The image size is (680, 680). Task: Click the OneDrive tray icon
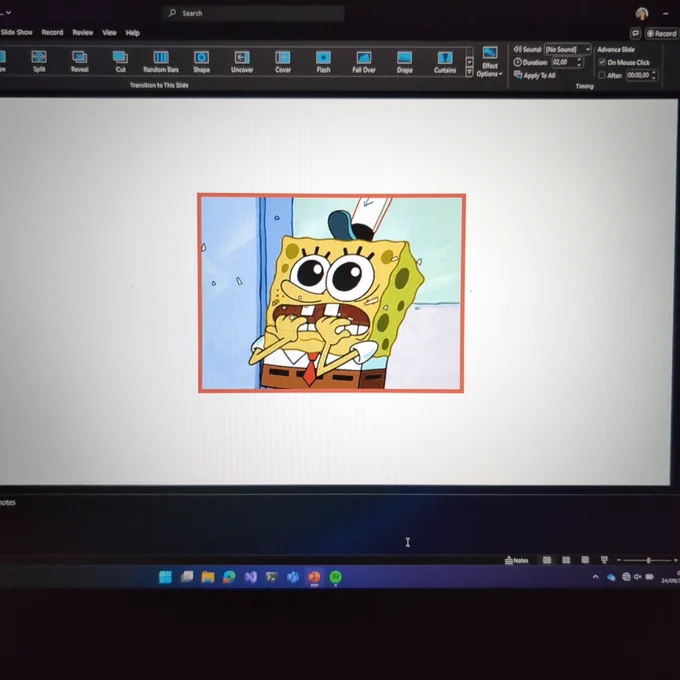611,577
